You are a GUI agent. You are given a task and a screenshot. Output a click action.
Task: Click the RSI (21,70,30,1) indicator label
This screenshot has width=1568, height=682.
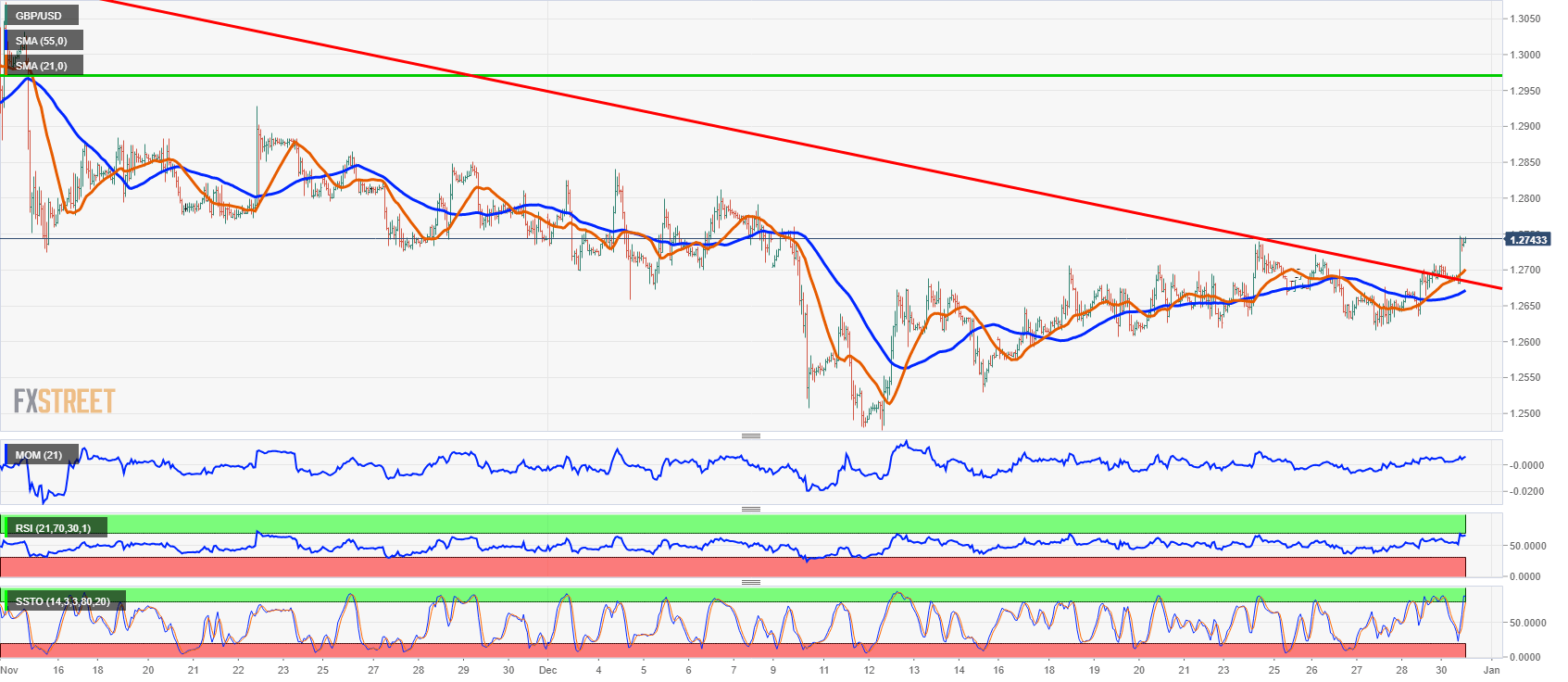click(x=54, y=528)
